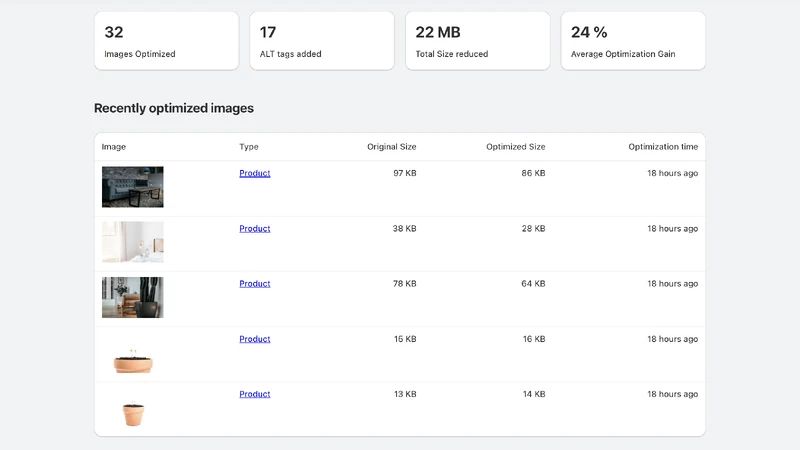Click the 24 % value
This screenshot has height=450, width=800.
[x=589, y=32]
